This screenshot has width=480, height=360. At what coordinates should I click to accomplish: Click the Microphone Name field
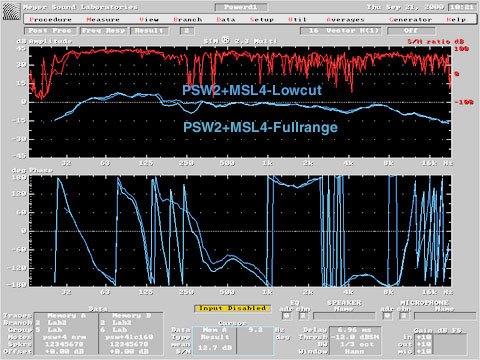pyautogui.click(x=445, y=316)
